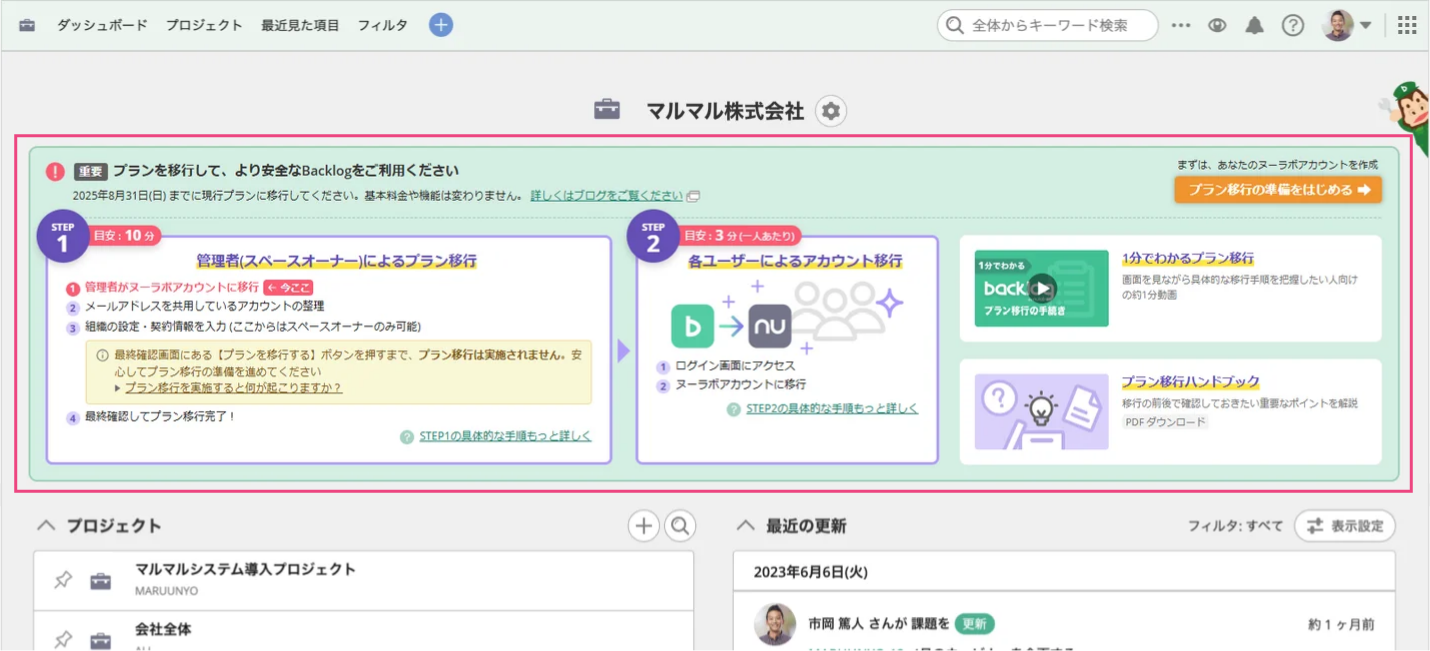Play the 1分でわかるプラン移行 video thumbnail
Screen dimensions: 1430x651
click(1041, 288)
